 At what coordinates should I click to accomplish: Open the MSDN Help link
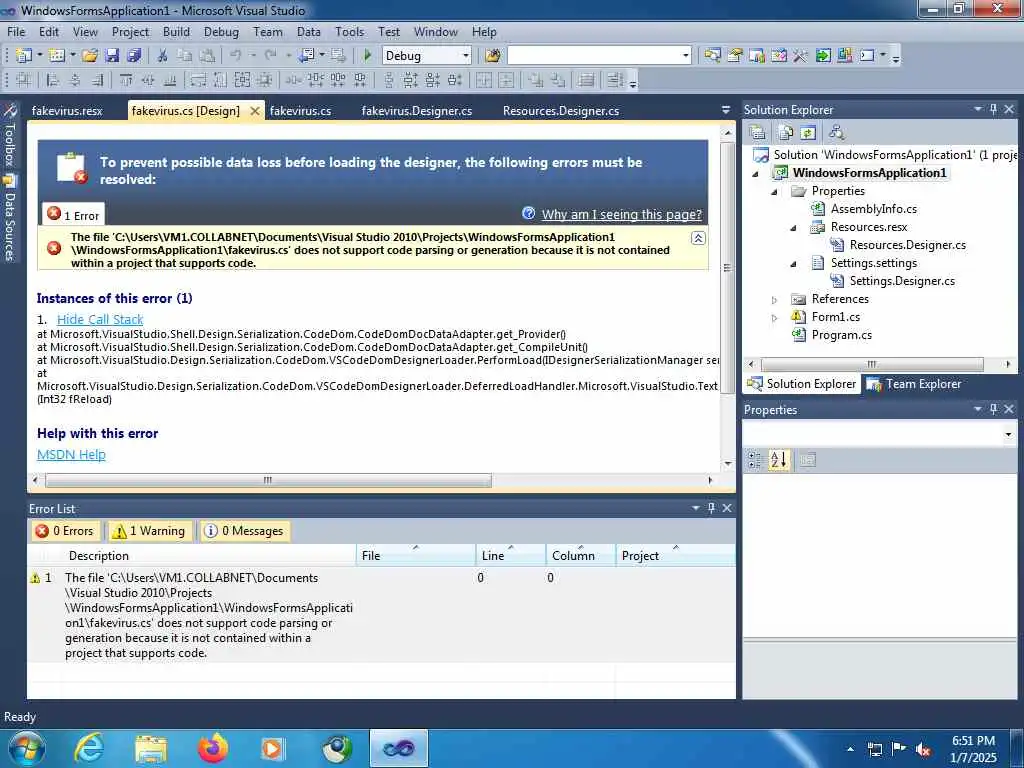click(71, 455)
